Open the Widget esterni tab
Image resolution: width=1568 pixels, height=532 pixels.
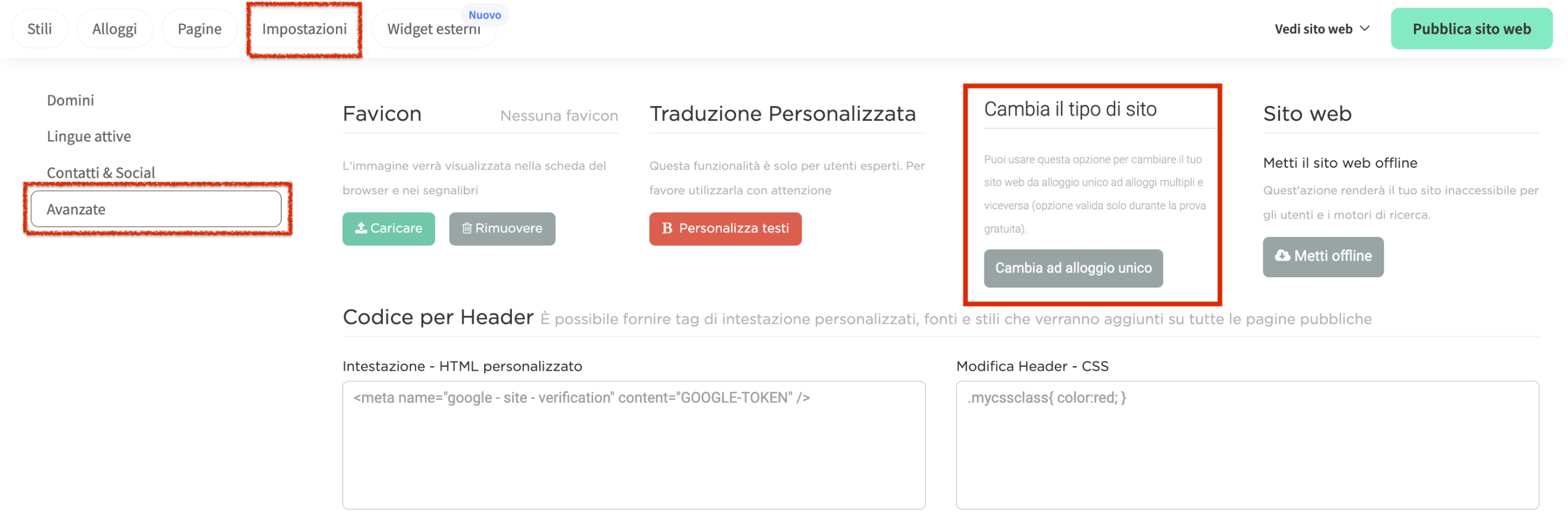(433, 29)
